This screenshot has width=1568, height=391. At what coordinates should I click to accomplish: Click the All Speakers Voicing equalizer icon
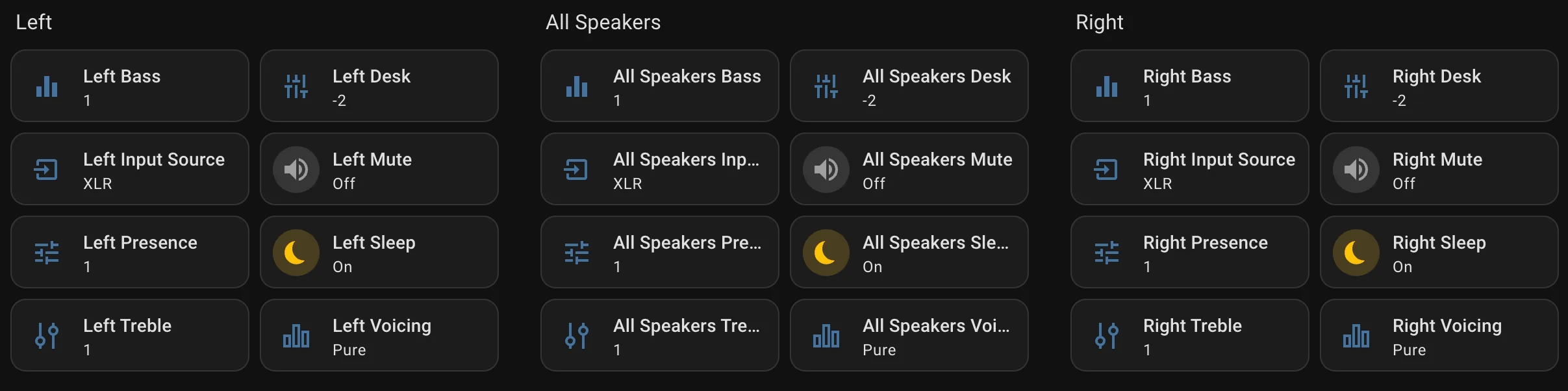click(826, 336)
